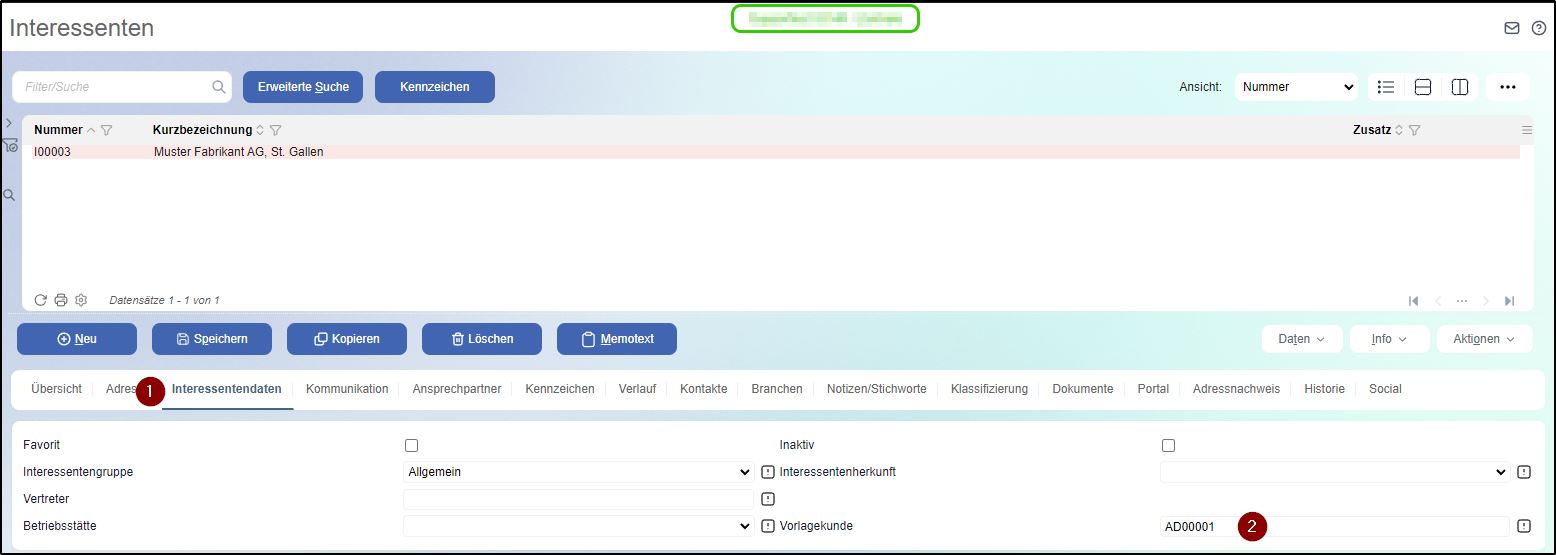
Task: Click the blue Kennzeichen button
Action: point(435,87)
